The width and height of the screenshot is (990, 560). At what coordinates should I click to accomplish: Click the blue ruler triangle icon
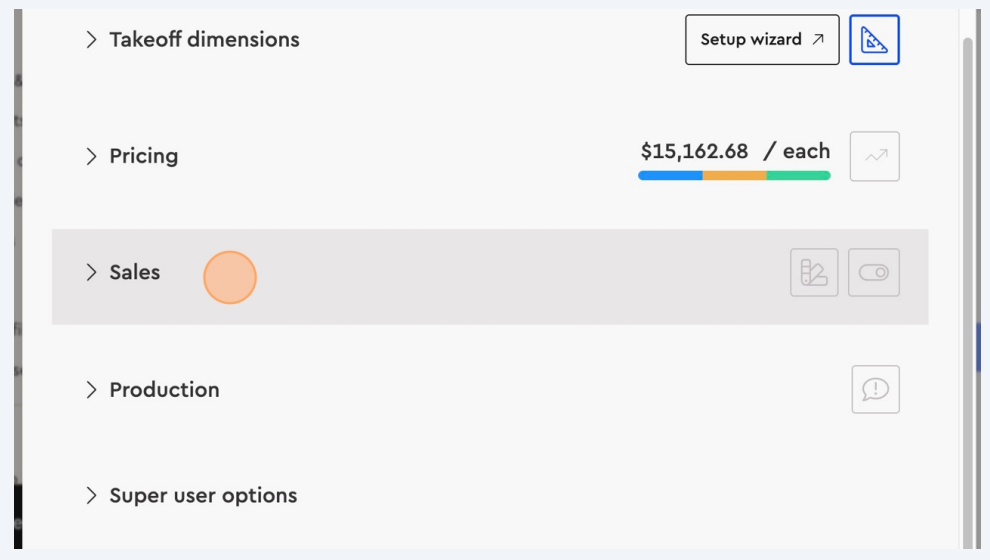pyautogui.click(x=874, y=40)
